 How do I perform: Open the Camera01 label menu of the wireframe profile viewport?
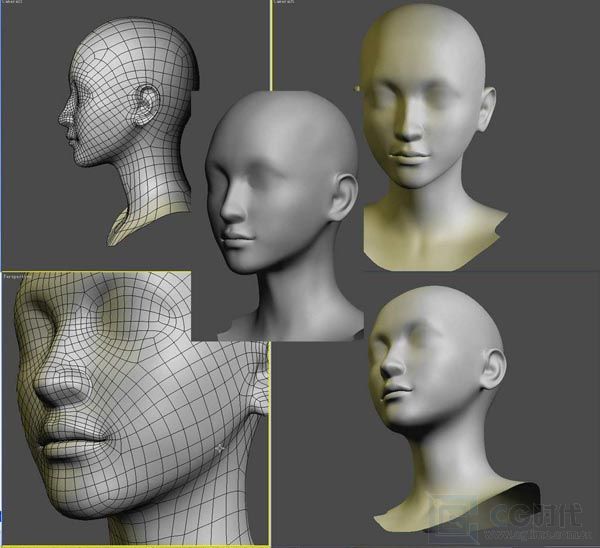coord(13,2)
